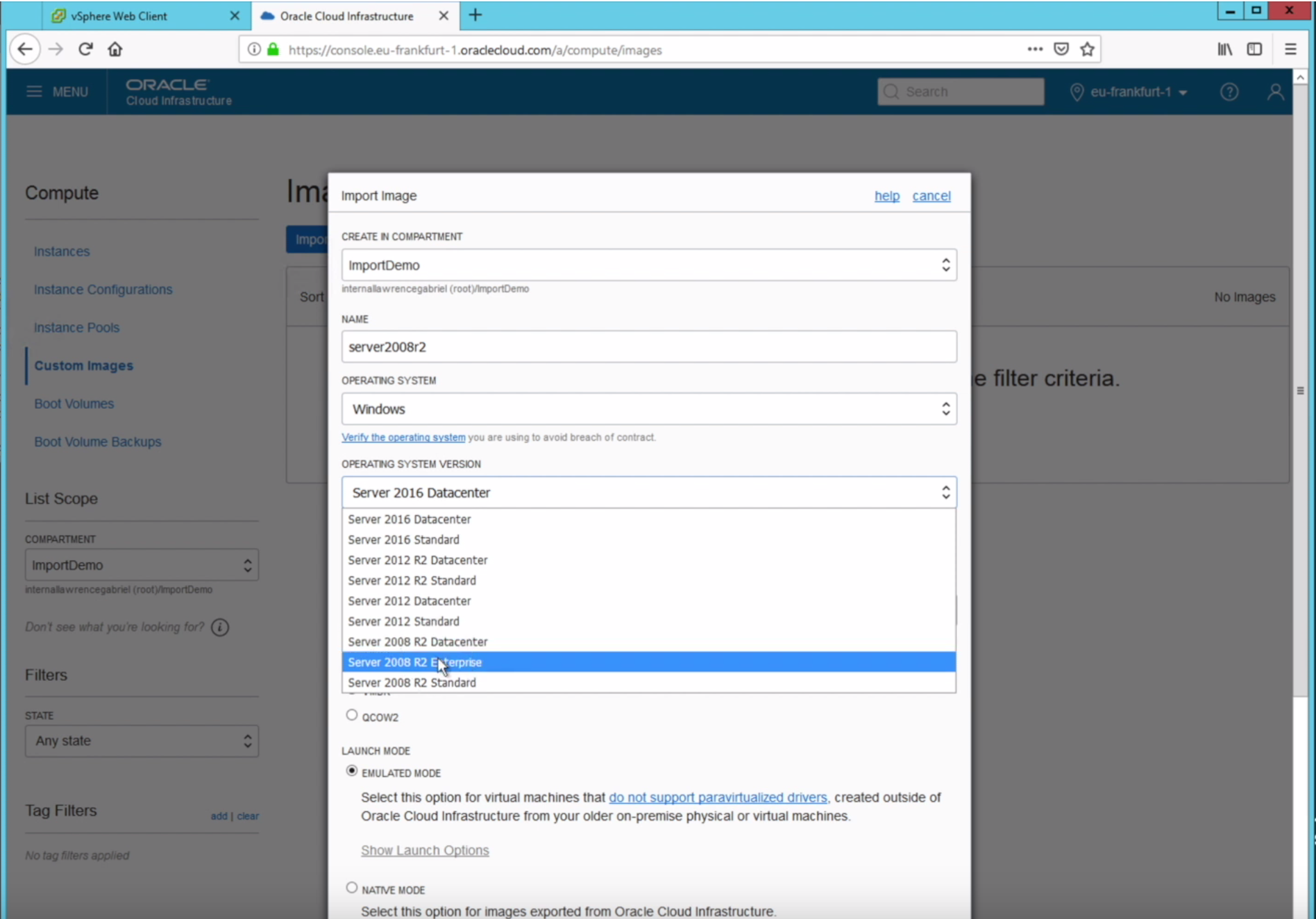Open the List Scope compartment dropdown
Screen dimensions: 1316x919
[x=142, y=565]
